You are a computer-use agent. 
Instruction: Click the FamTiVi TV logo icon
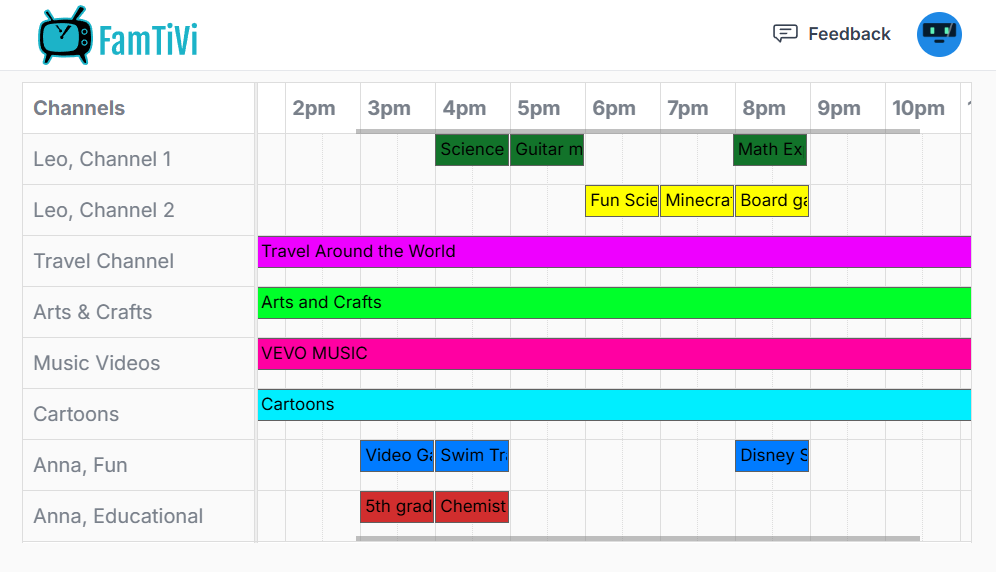click(65, 36)
